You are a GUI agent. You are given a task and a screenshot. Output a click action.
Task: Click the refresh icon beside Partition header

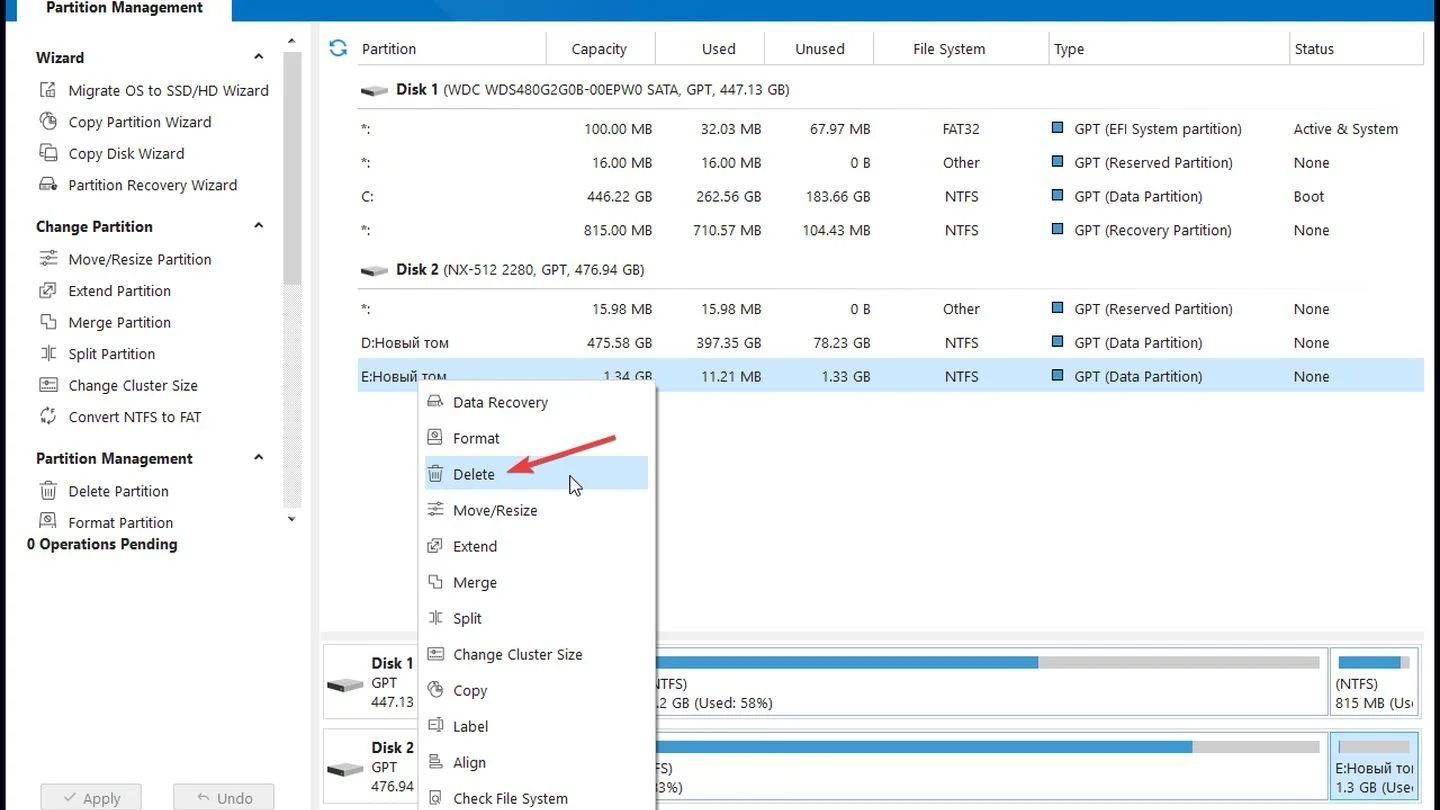pyautogui.click(x=338, y=48)
